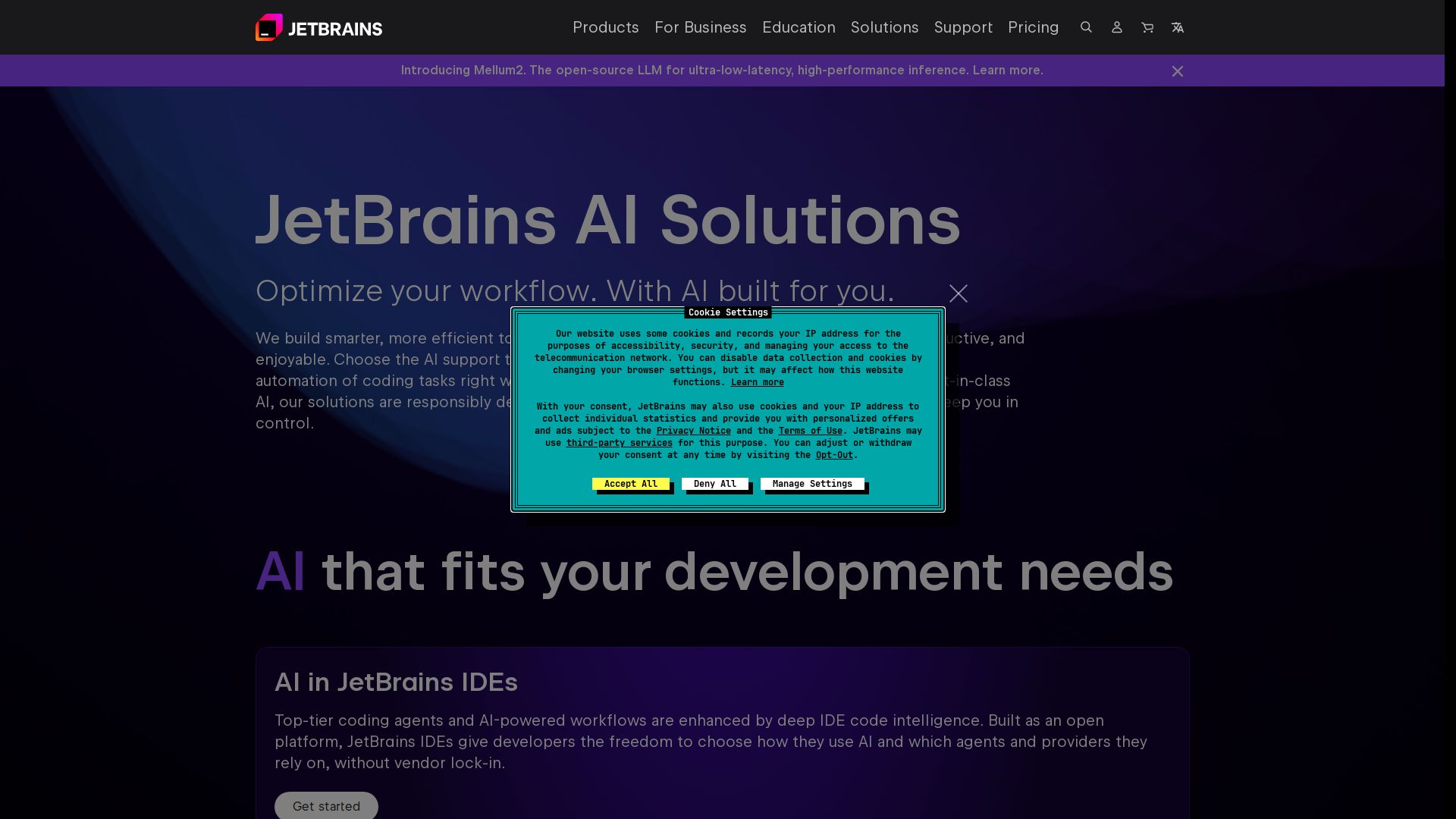Image resolution: width=1456 pixels, height=819 pixels.
Task: Open the Products menu
Action: click(x=606, y=27)
